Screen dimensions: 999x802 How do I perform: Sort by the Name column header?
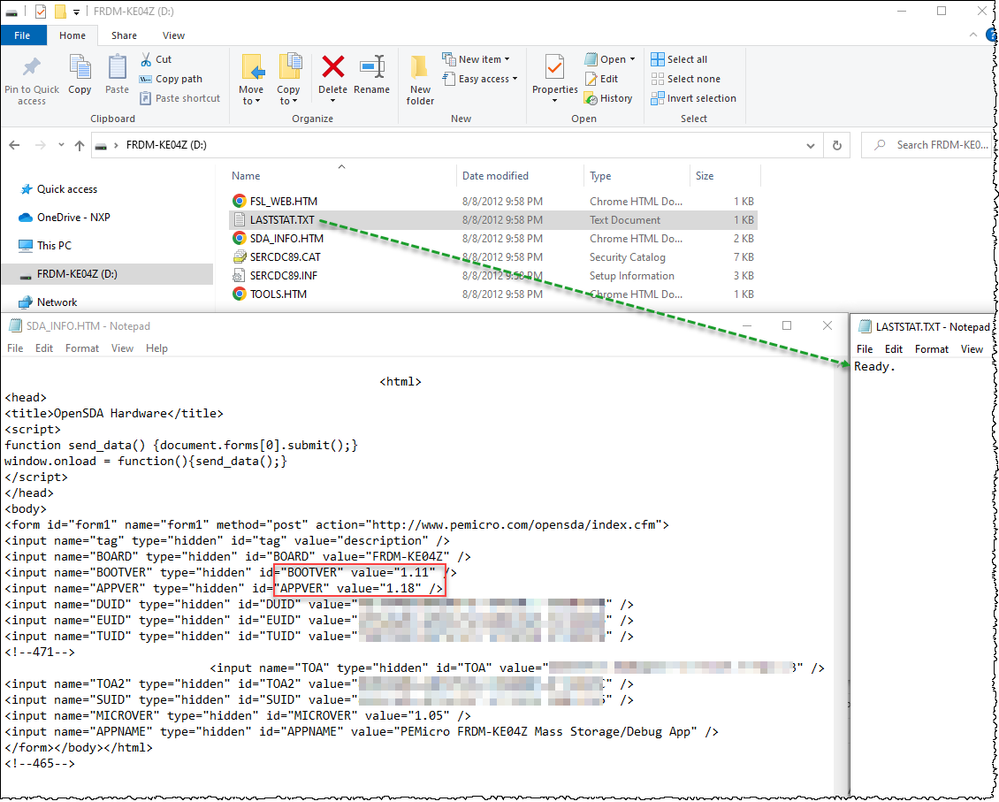(x=246, y=176)
